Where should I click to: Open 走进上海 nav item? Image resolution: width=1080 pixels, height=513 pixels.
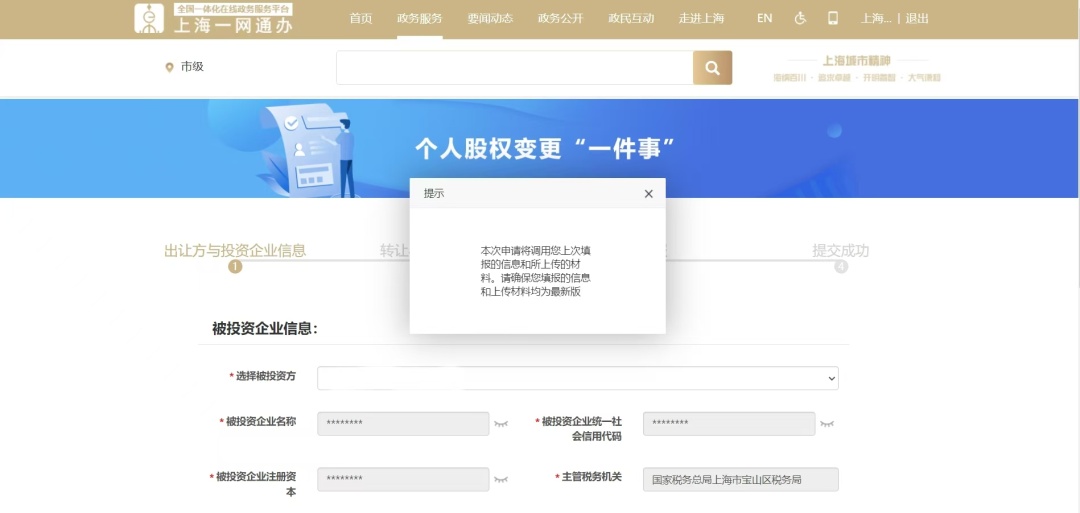point(701,19)
